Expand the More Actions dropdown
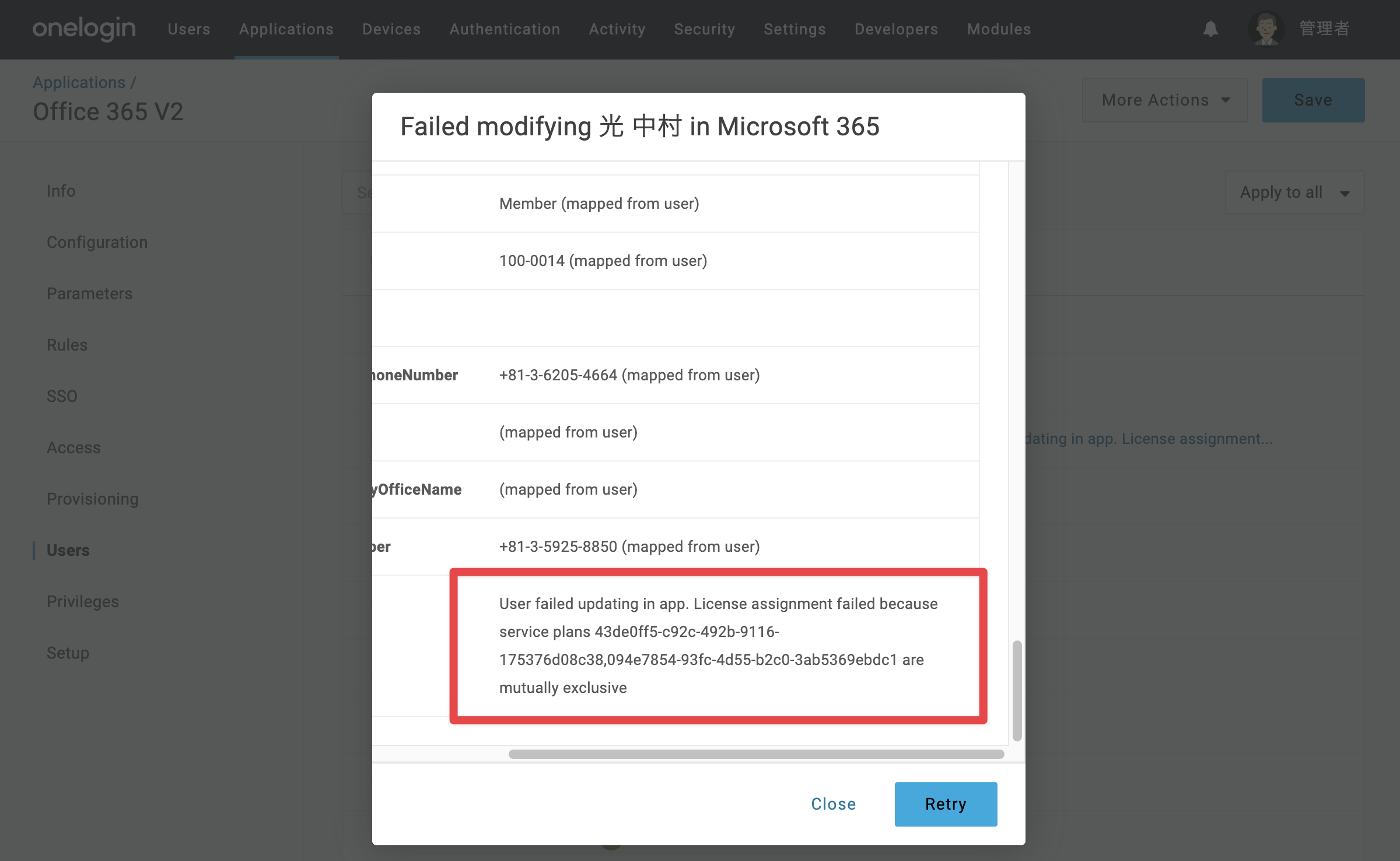 coord(1165,100)
